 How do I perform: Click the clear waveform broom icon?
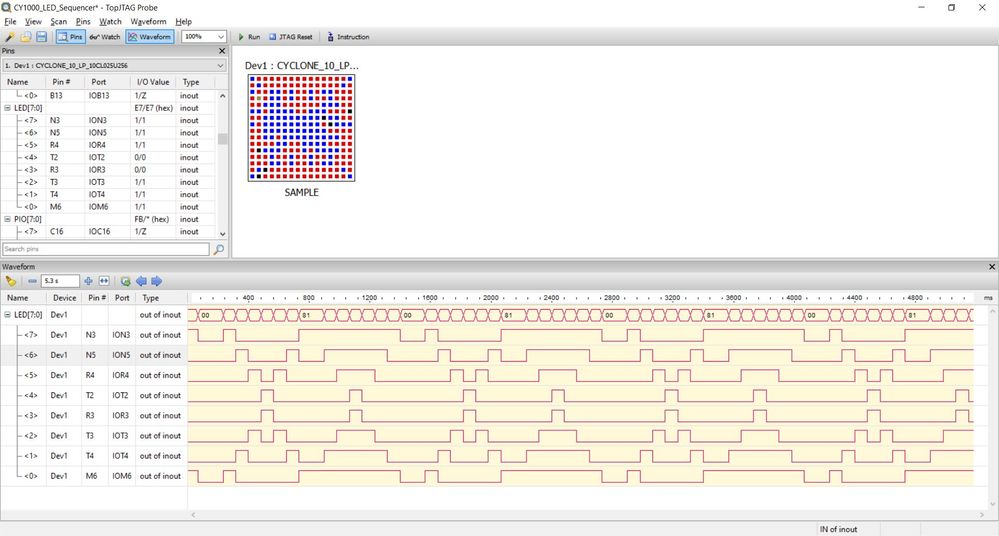point(10,281)
